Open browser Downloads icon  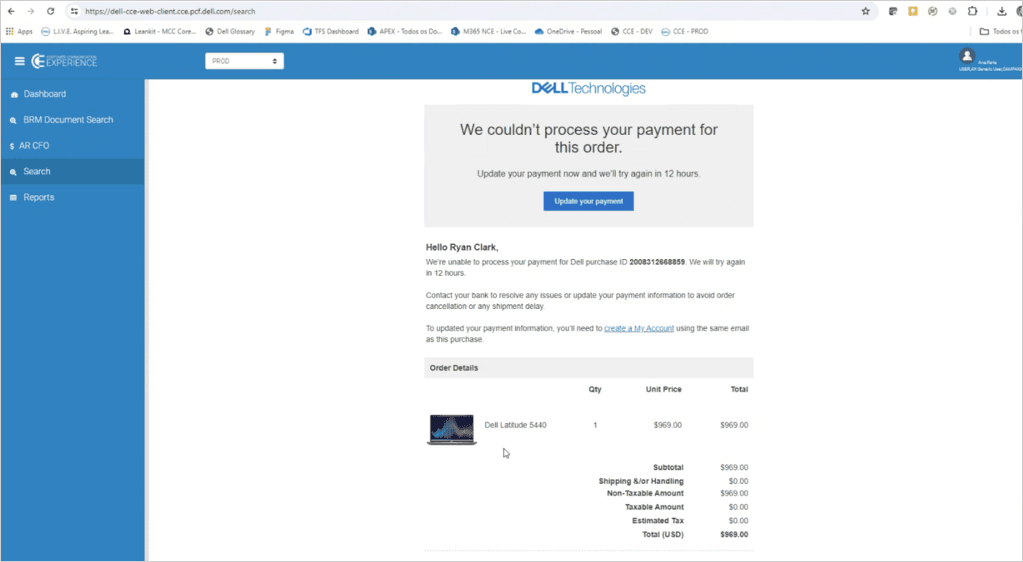(x=1001, y=11)
